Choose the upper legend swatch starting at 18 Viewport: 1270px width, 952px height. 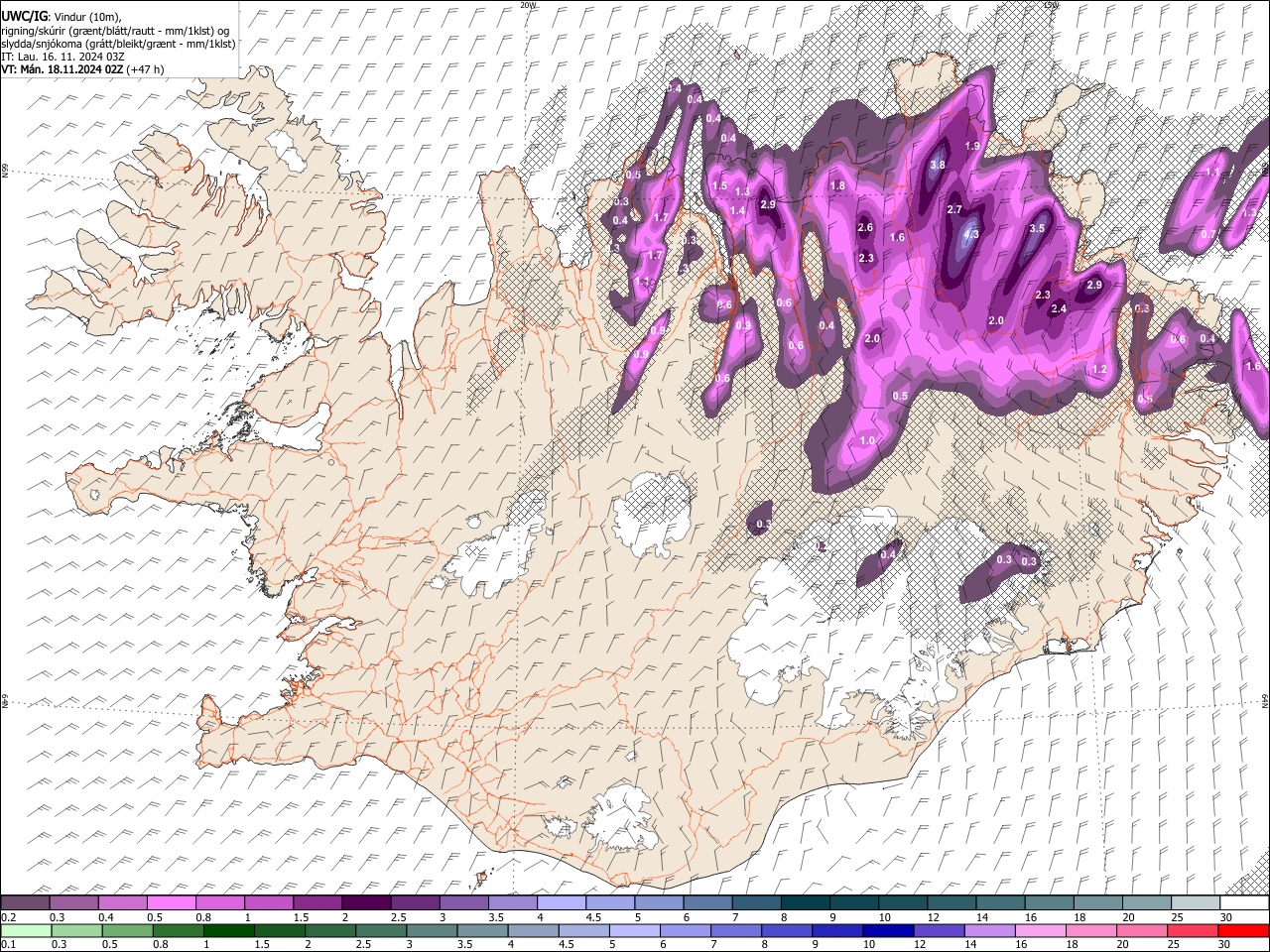pyautogui.click(x=1099, y=903)
